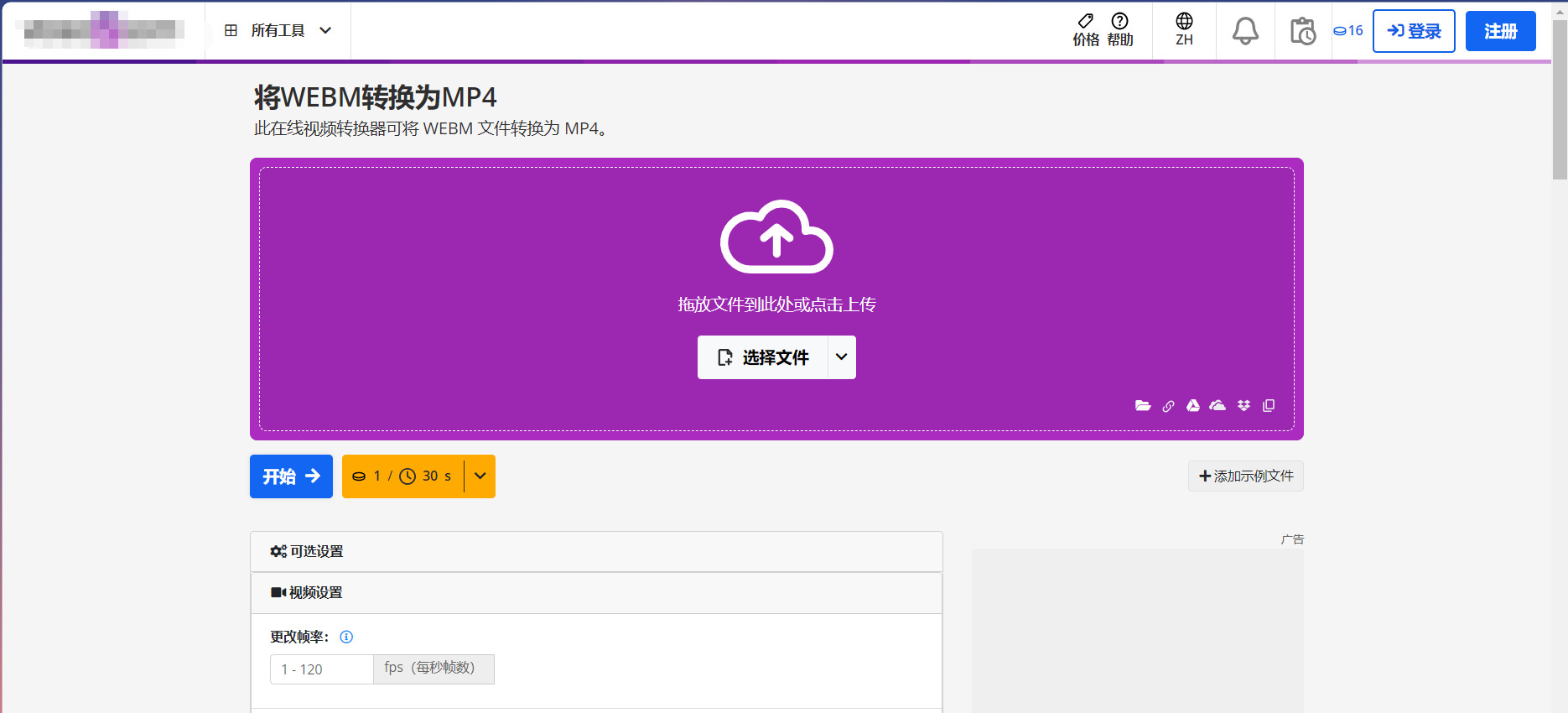Click the 可选设置 optional settings header
This screenshot has width=1568, height=713.
coord(596,552)
